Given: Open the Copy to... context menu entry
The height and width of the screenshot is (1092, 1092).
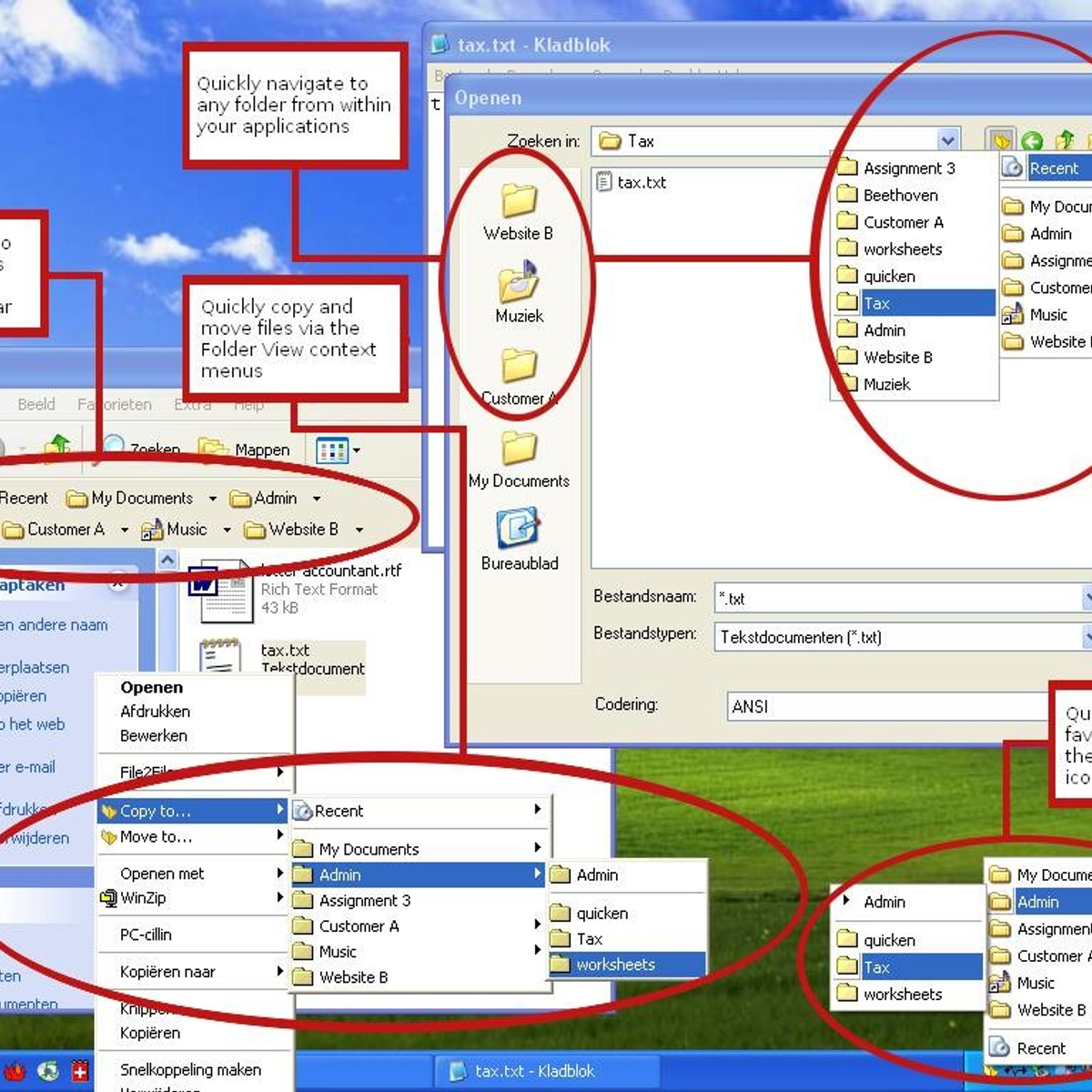Looking at the screenshot, I should [x=193, y=811].
